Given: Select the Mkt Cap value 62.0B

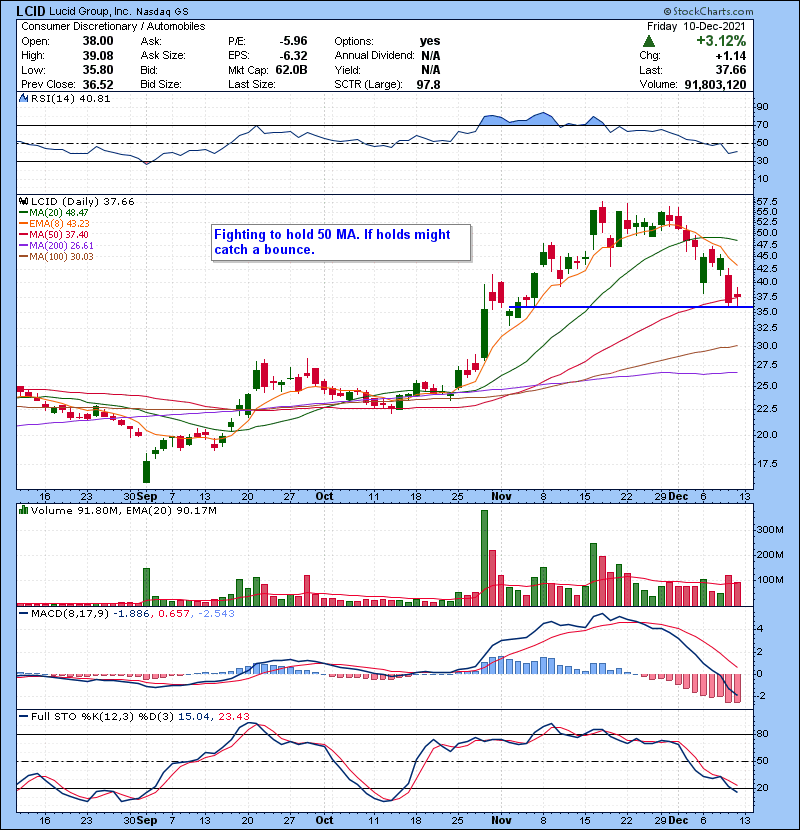Looking at the screenshot, I should (x=291, y=70).
